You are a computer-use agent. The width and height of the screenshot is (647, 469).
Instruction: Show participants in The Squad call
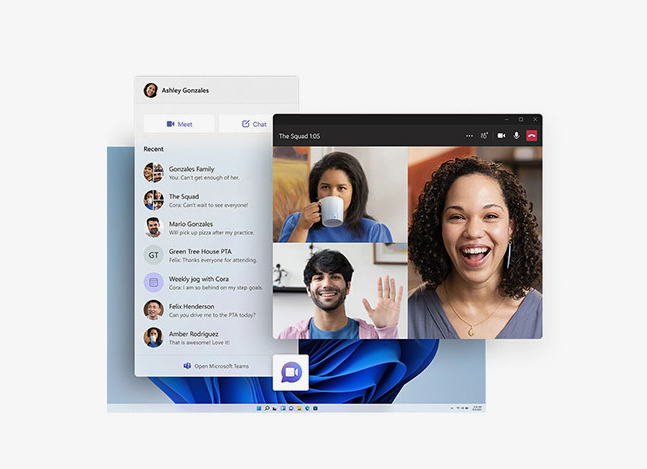[x=484, y=136]
